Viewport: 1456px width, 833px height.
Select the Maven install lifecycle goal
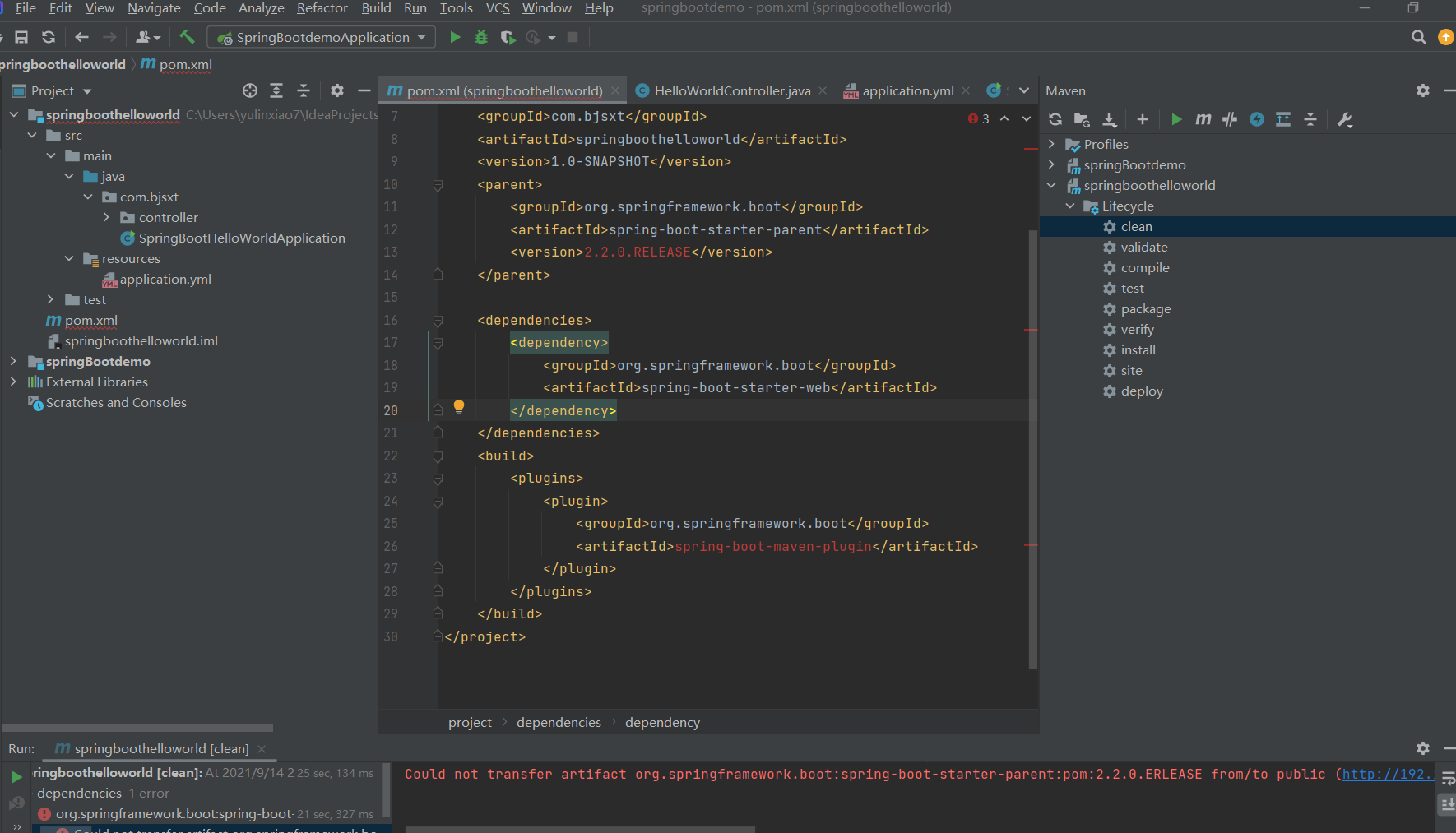click(1138, 349)
